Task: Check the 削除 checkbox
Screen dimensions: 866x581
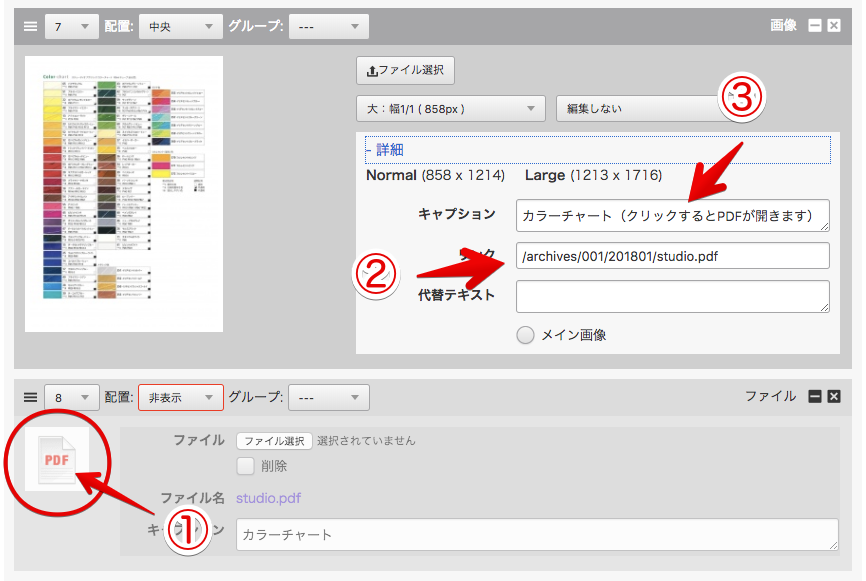Action: [x=246, y=465]
